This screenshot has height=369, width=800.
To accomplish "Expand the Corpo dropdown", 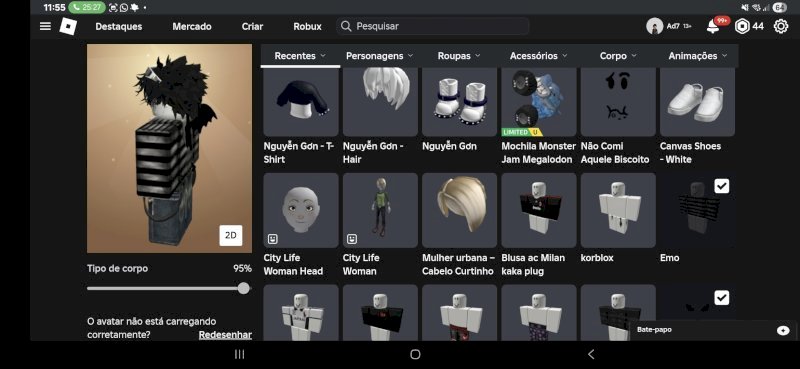I will pyautogui.click(x=618, y=56).
